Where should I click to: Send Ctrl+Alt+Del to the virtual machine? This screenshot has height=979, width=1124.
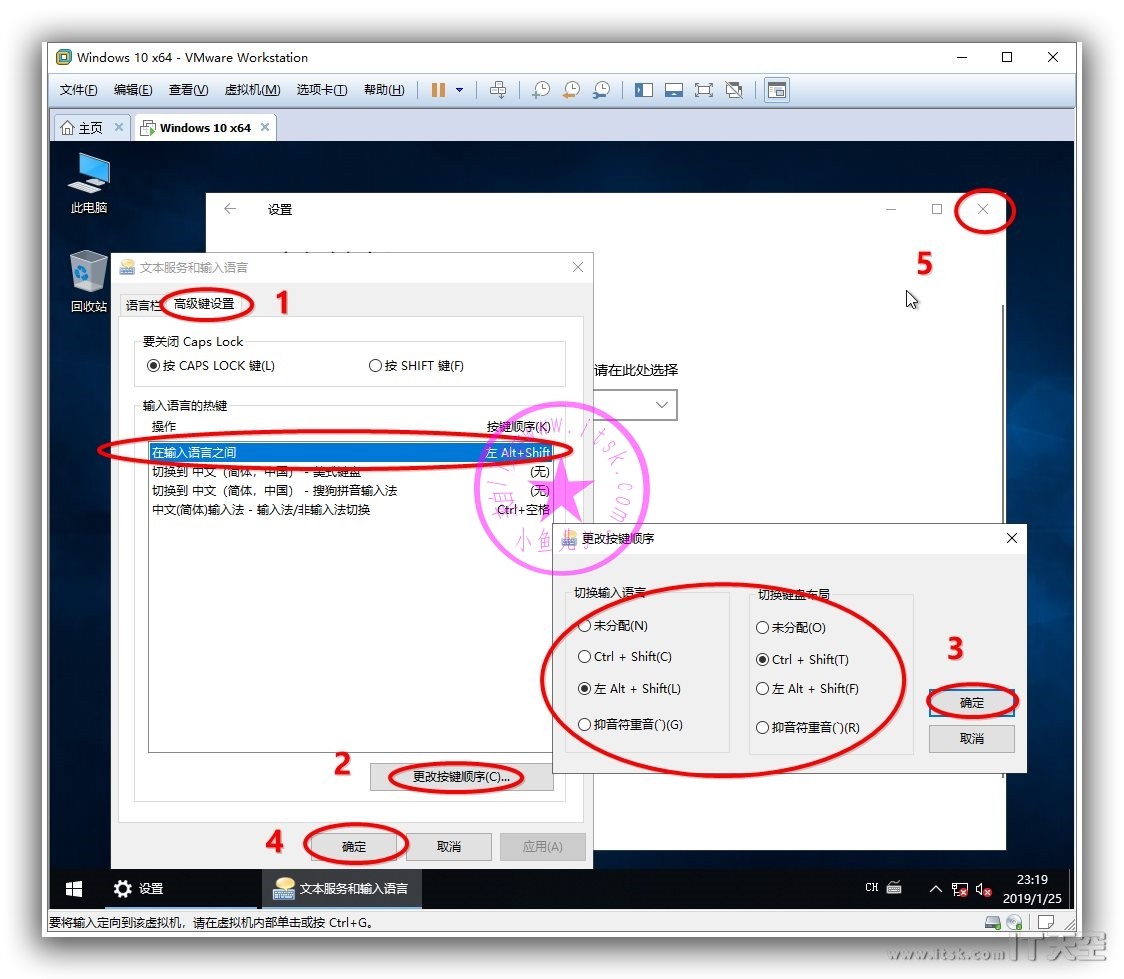click(x=497, y=90)
